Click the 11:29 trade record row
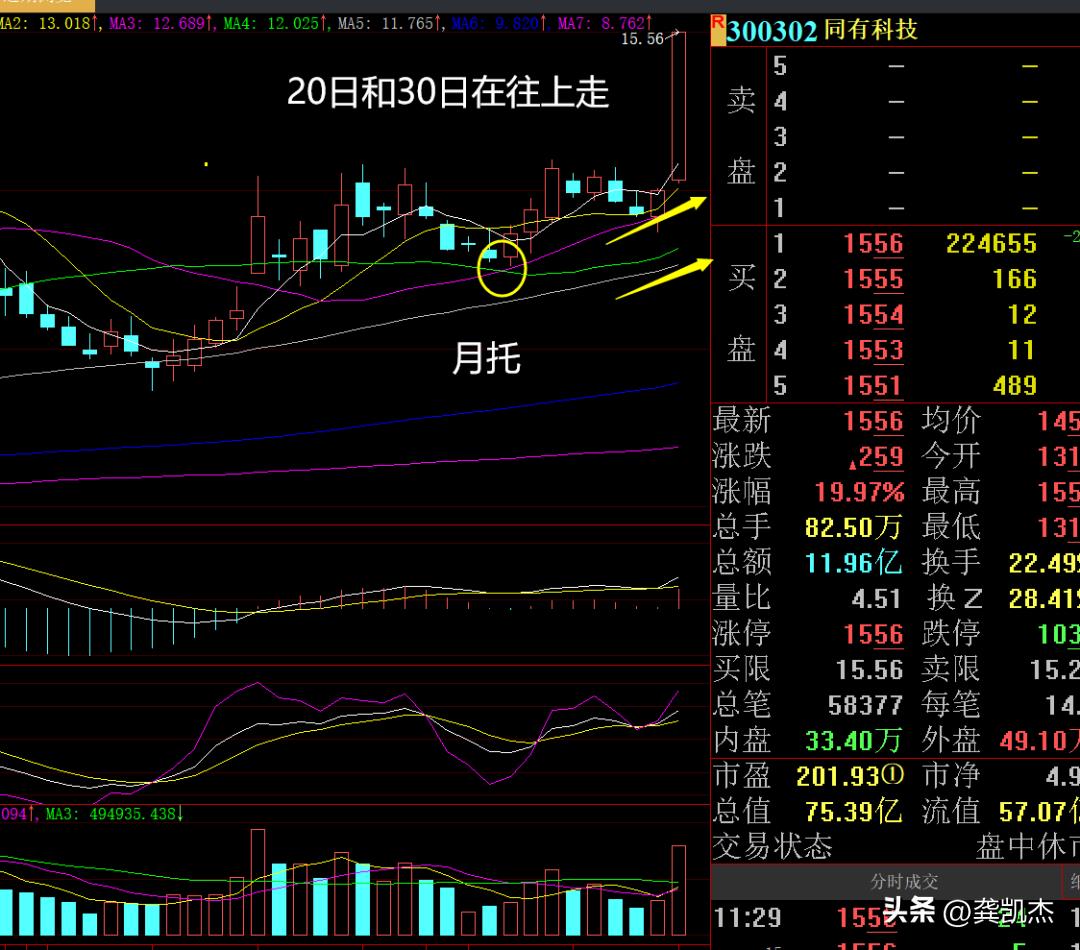This screenshot has height=950, width=1080. [x=895, y=918]
